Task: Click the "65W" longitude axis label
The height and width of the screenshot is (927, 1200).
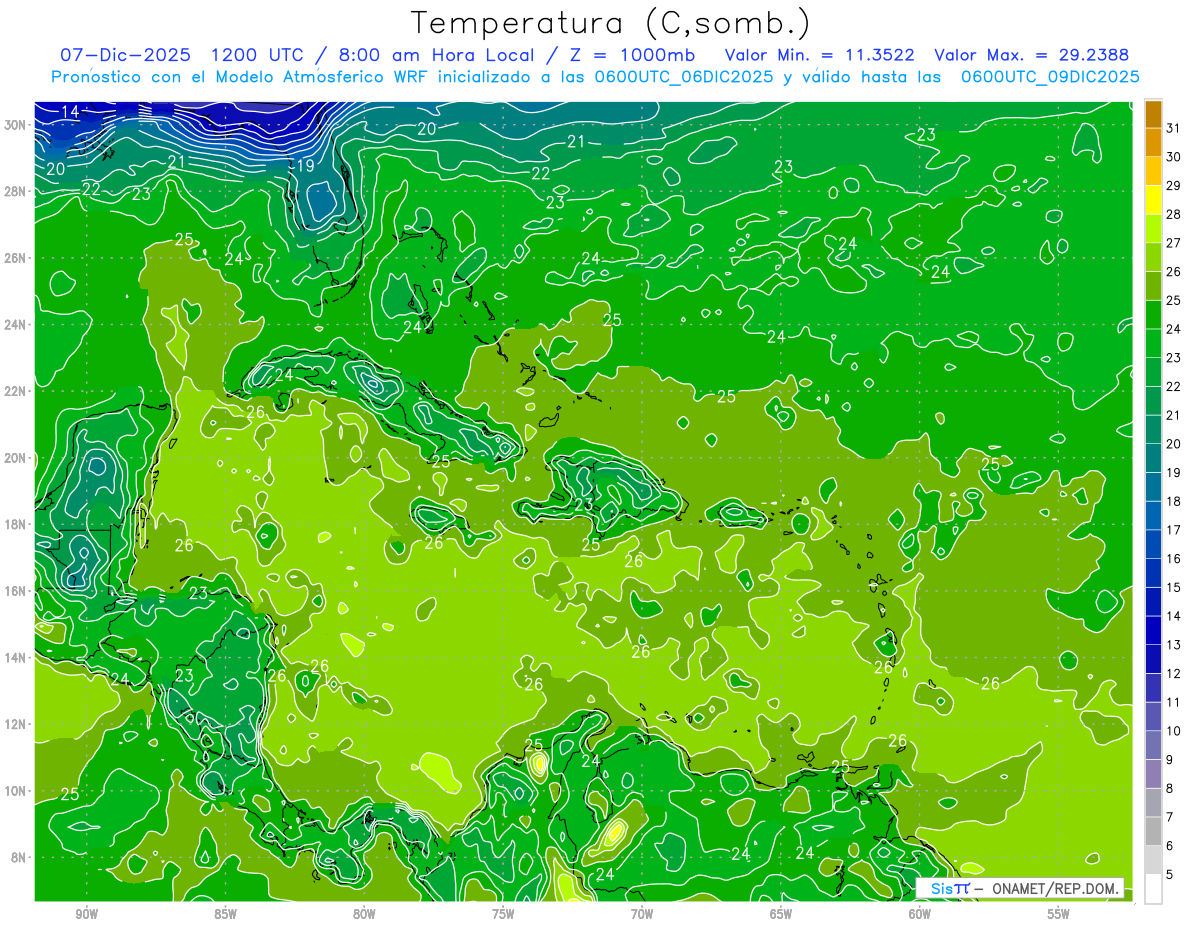Action: click(x=781, y=914)
